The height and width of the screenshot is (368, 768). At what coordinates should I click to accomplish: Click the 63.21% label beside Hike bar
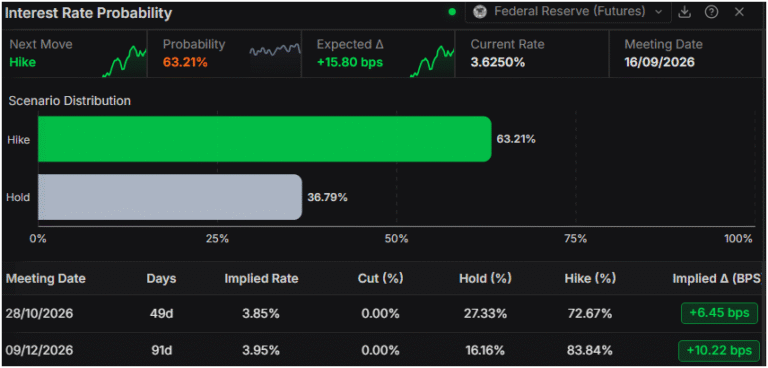coord(516,139)
